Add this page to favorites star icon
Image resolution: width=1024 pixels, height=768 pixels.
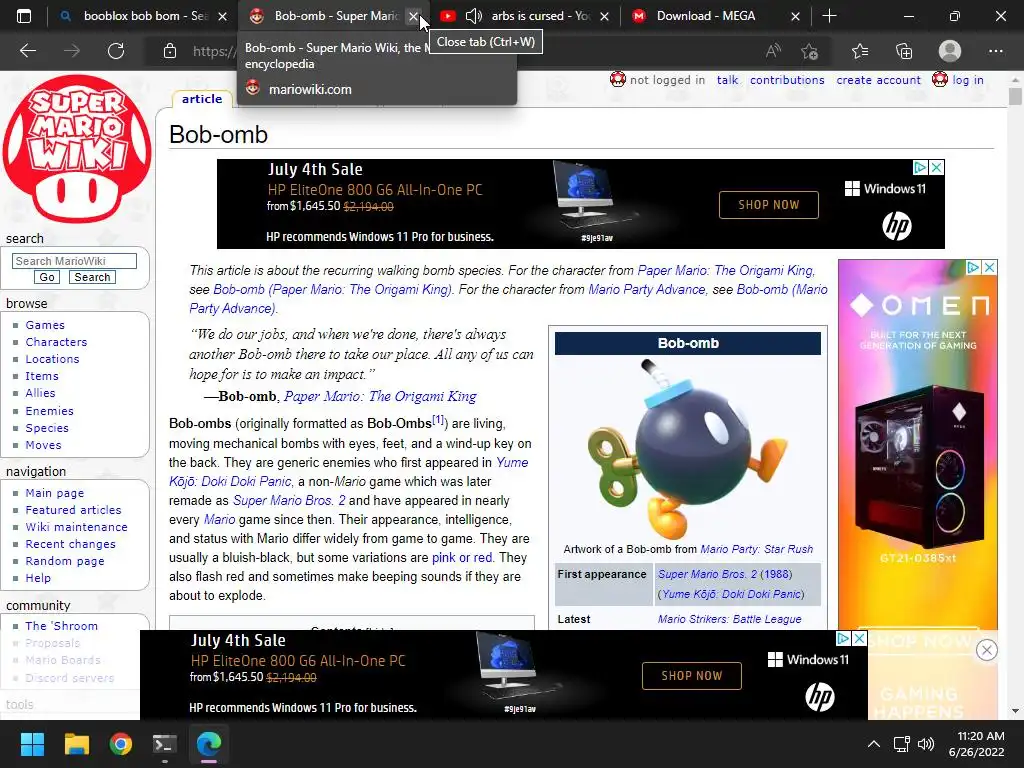tap(810, 51)
